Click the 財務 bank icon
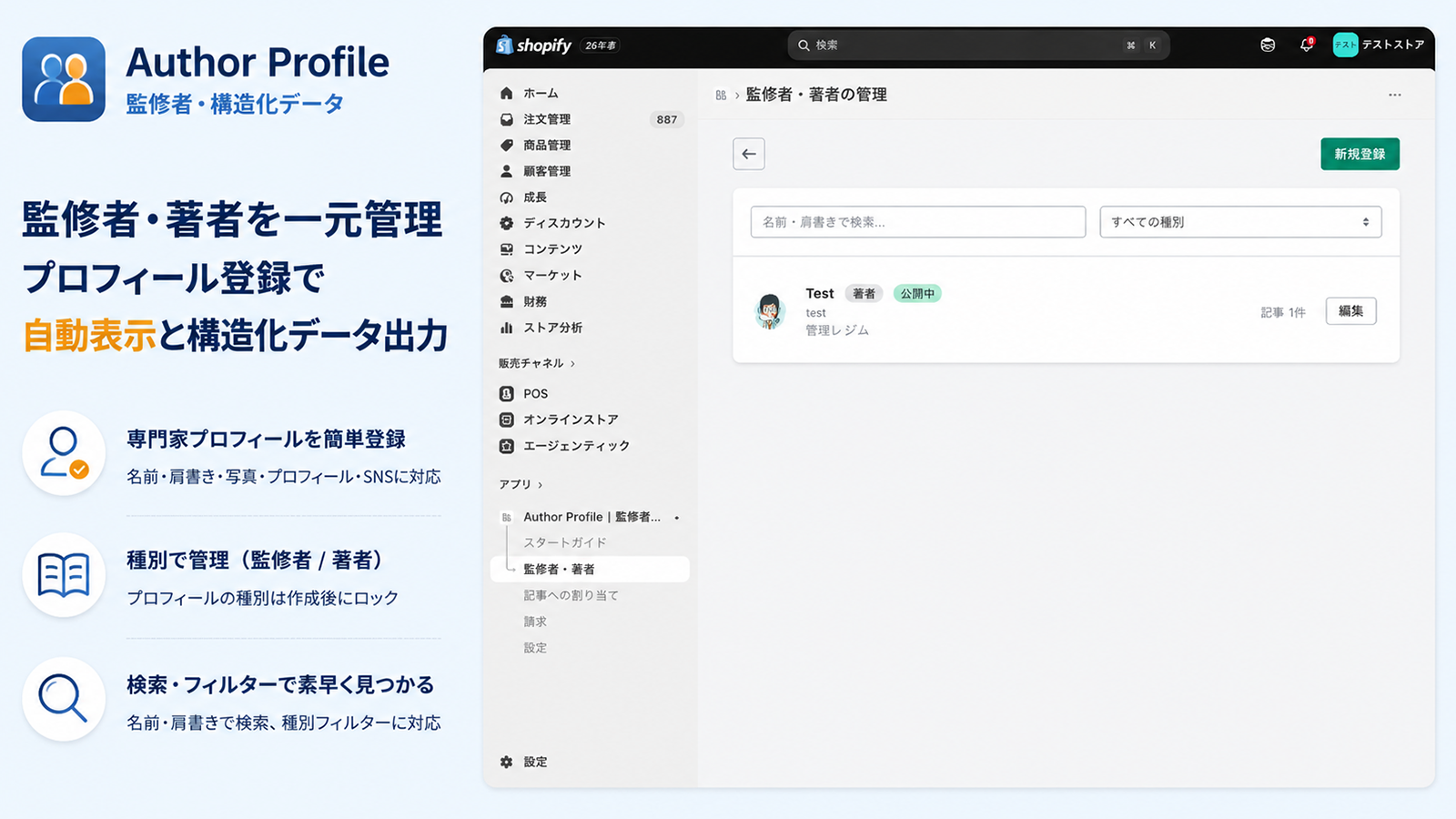The image size is (1456, 819). tap(507, 301)
